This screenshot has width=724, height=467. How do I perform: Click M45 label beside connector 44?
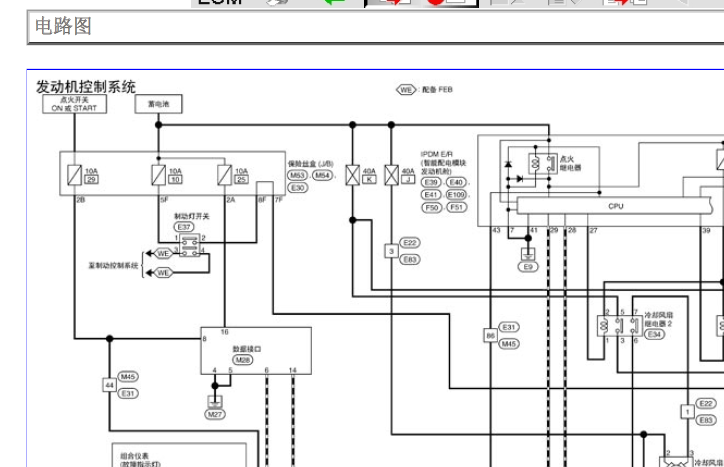tap(128, 376)
